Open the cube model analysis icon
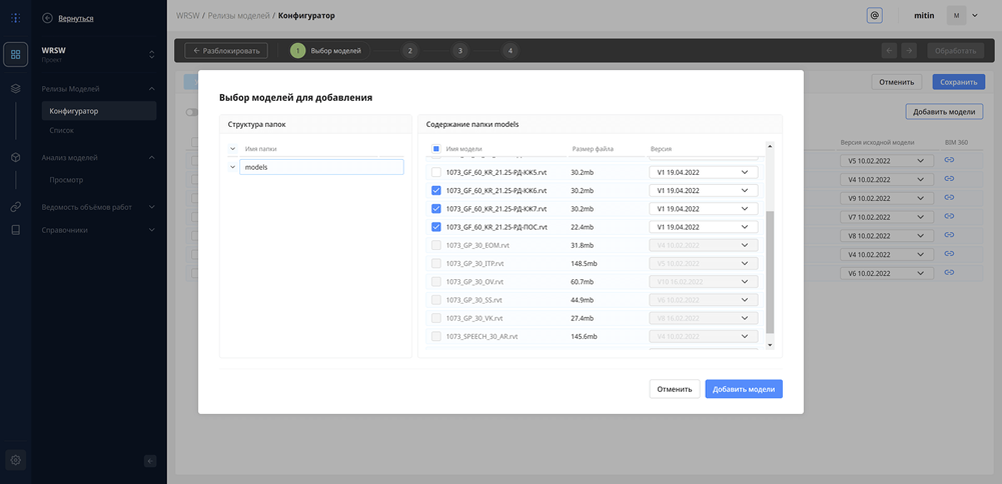Screen dimensions: 1002x484 [15, 157]
